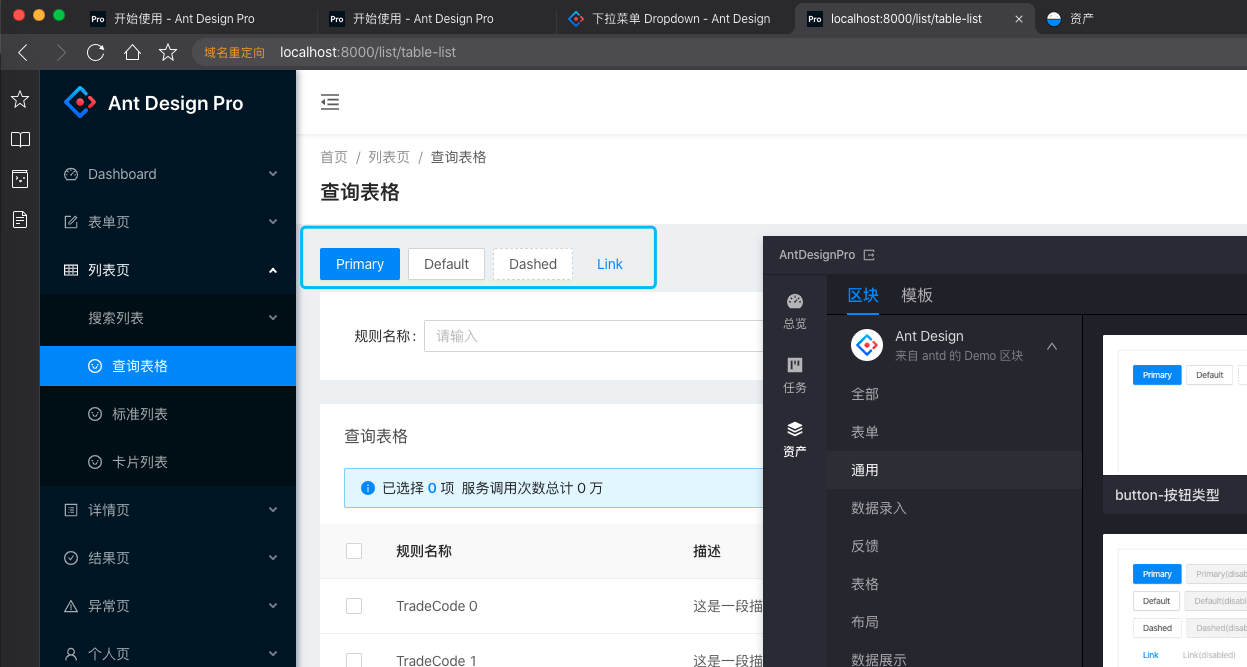This screenshot has height=667, width=1247.
Task: Open the button-按钮类型 block thumbnail
Action: tap(1175, 405)
